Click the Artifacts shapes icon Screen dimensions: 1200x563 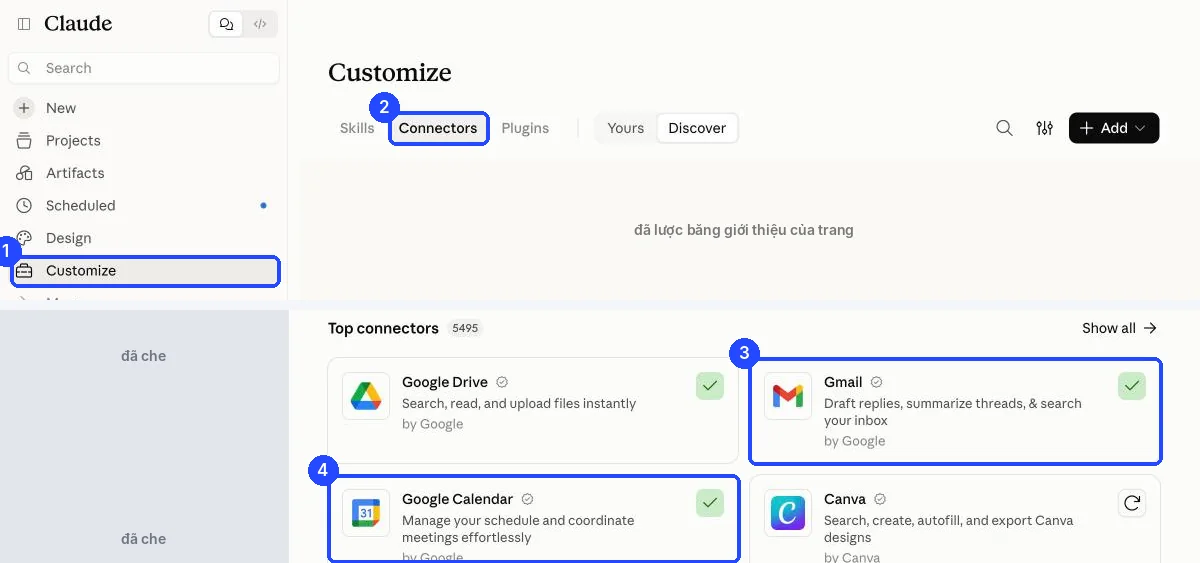[x=25, y=173]
